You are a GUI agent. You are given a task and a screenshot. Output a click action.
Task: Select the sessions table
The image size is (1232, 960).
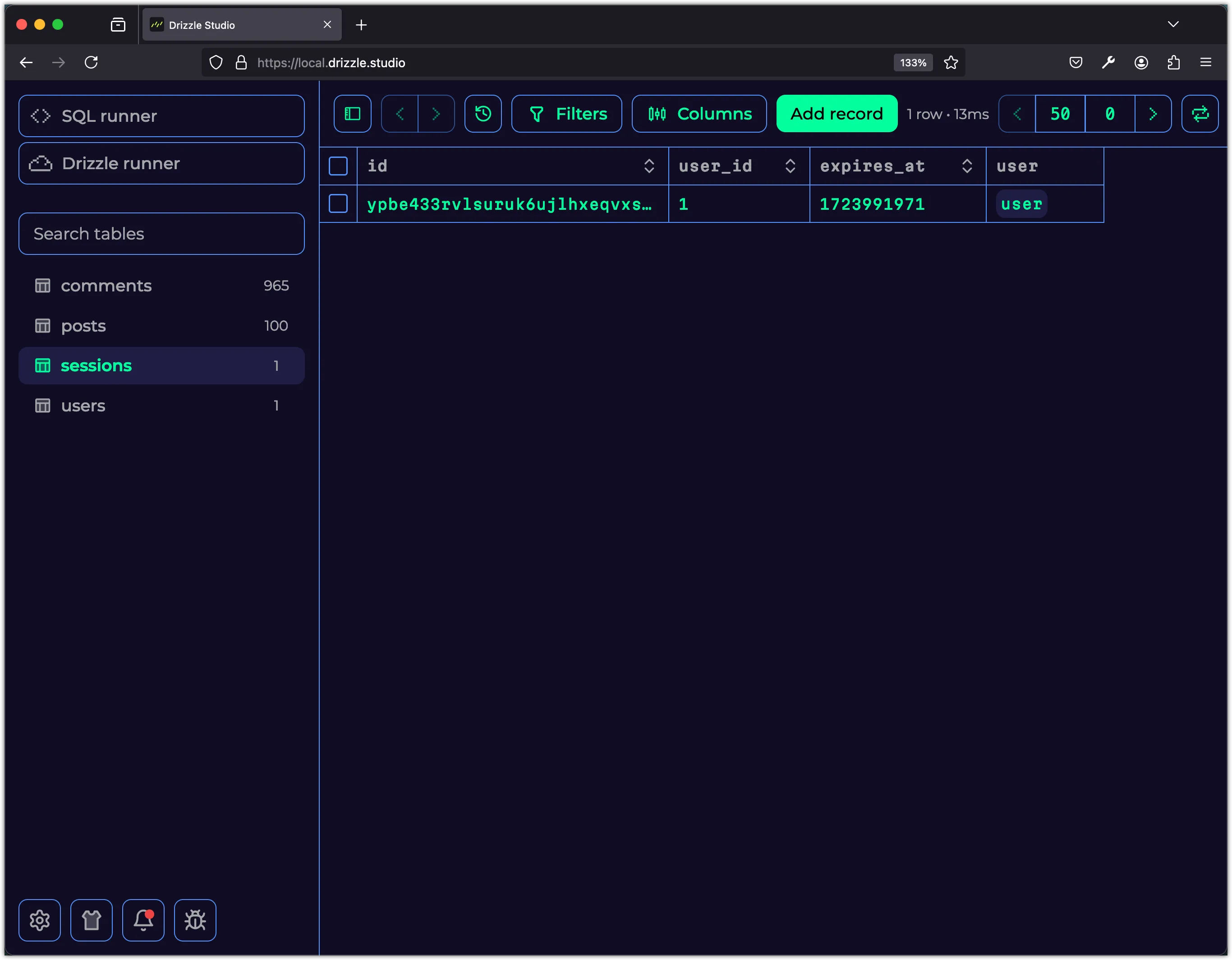(161, 366)
